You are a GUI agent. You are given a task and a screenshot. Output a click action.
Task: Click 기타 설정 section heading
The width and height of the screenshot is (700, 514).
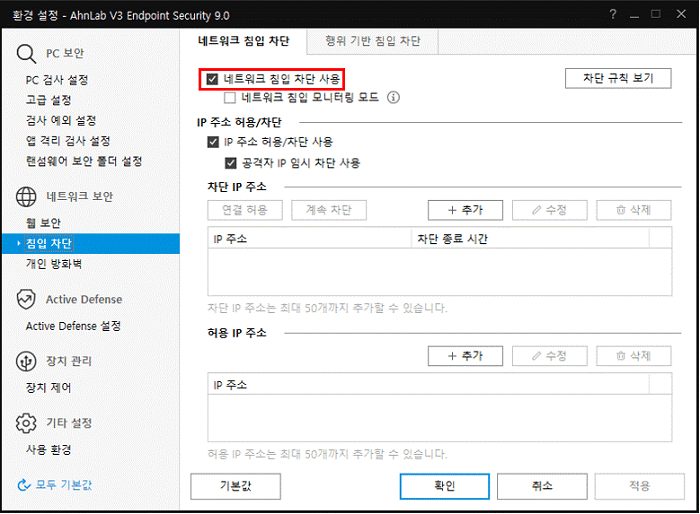point(69,423)
